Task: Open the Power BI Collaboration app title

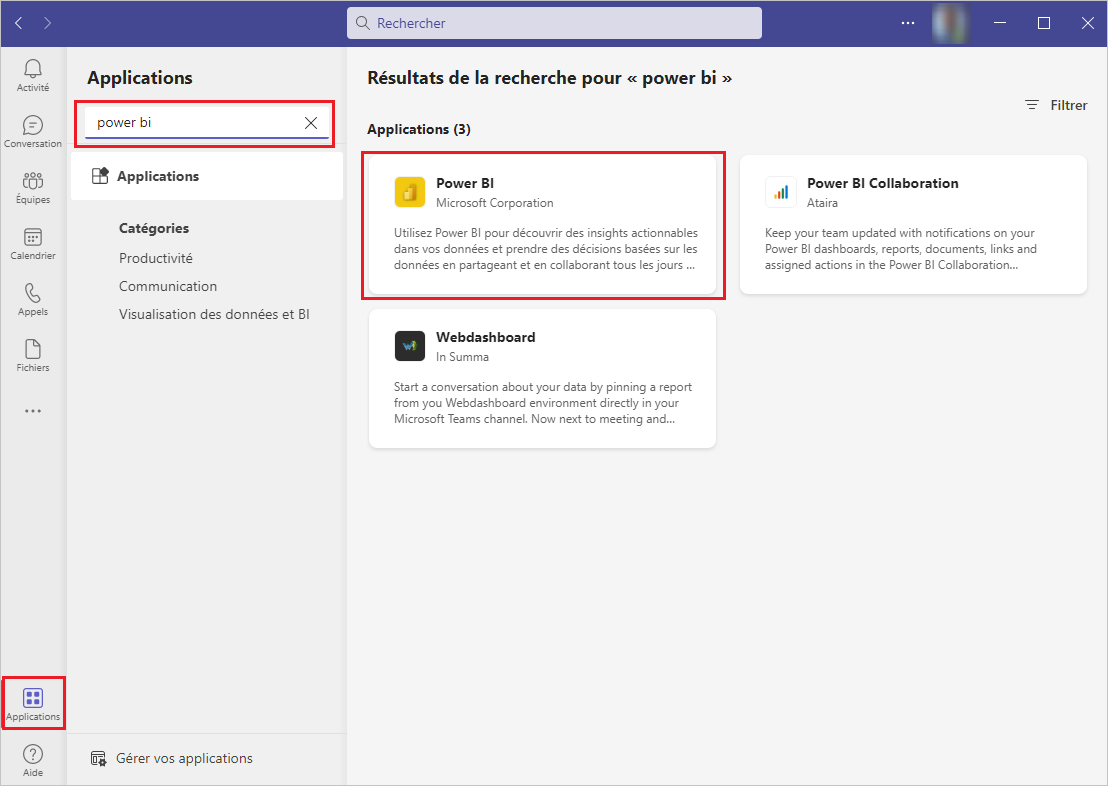Action: [x=883, y=183]
